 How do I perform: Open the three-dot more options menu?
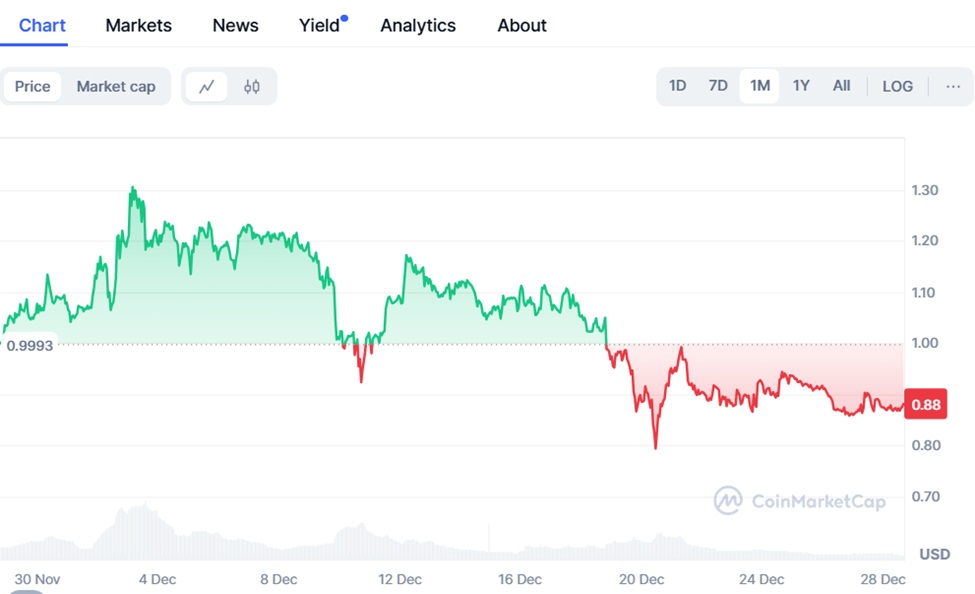(953, 86)
